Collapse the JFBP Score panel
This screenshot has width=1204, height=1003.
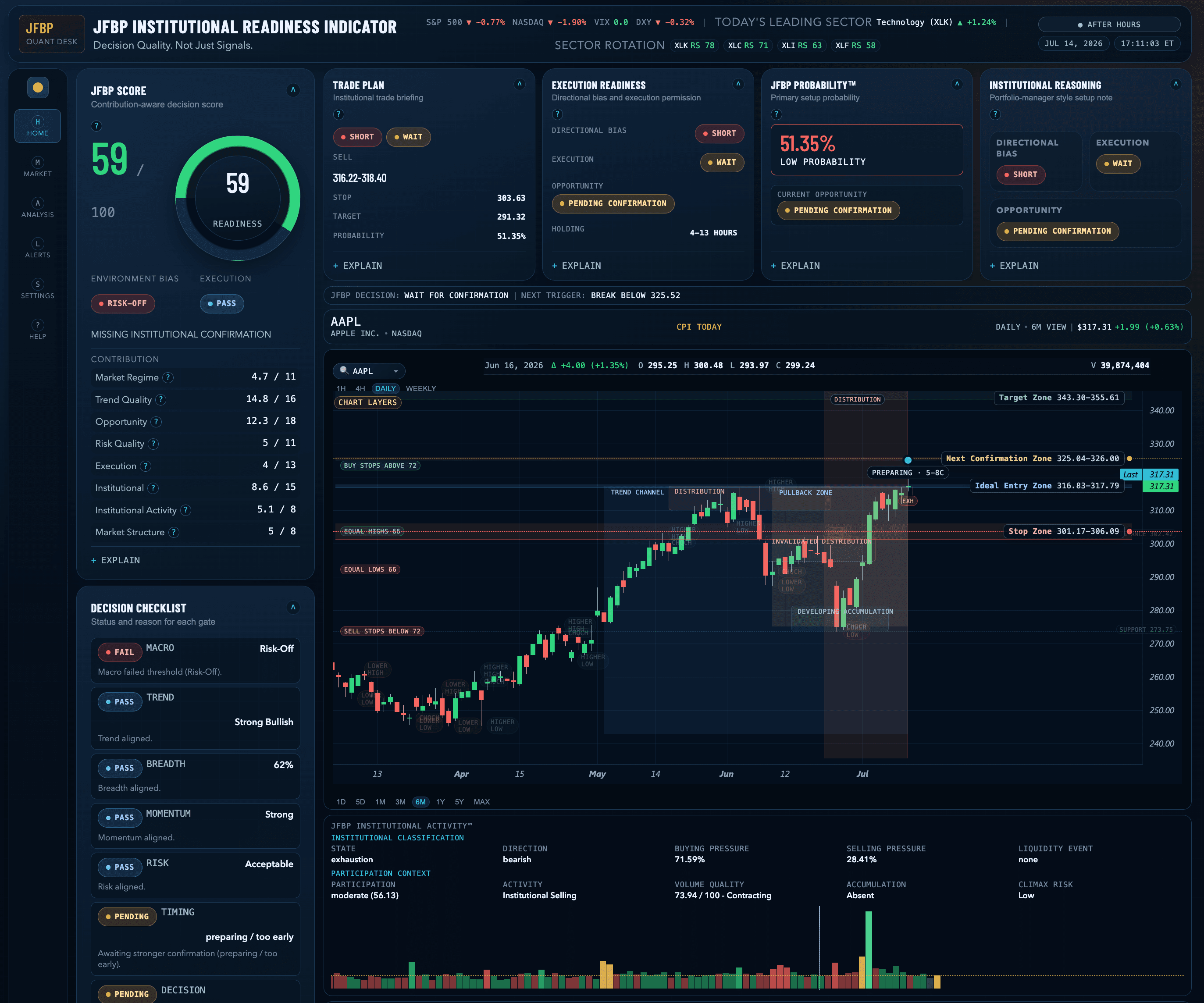(293, 90)
